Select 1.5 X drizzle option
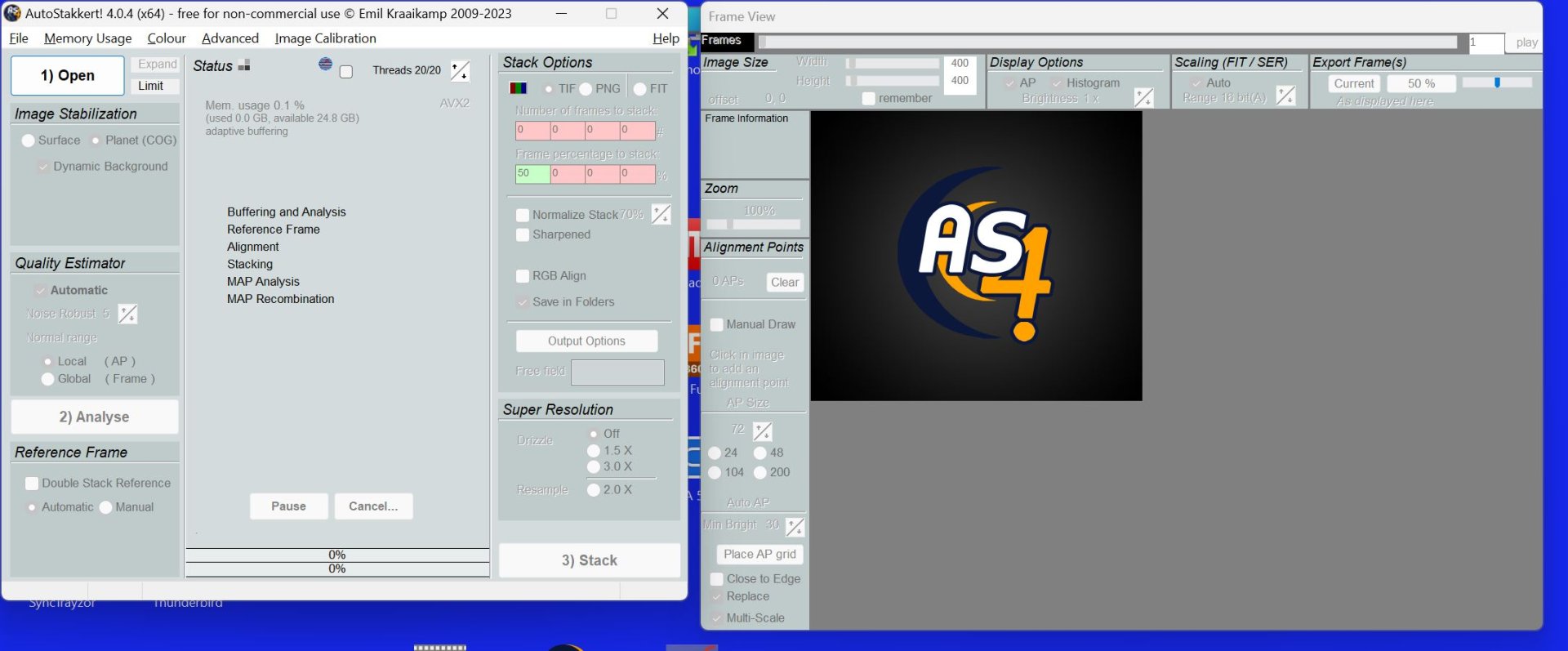 pos(594,451)
